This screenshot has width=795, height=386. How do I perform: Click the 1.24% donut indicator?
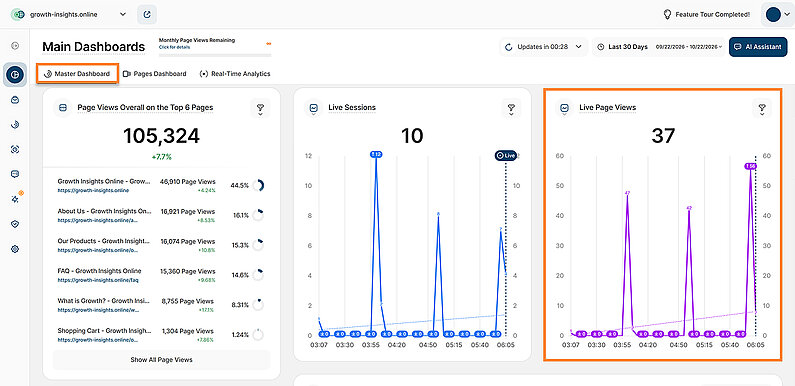point(258,335)
